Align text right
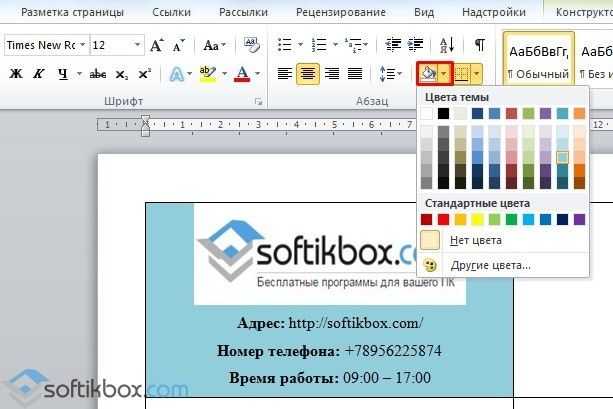This screenshot has width=613, height=409. point(332,74)
